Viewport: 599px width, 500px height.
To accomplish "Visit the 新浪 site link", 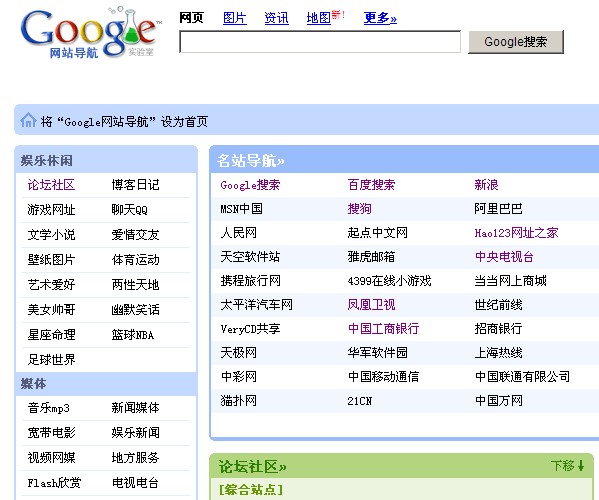I will pyautogui.click(x=486, y=185).
